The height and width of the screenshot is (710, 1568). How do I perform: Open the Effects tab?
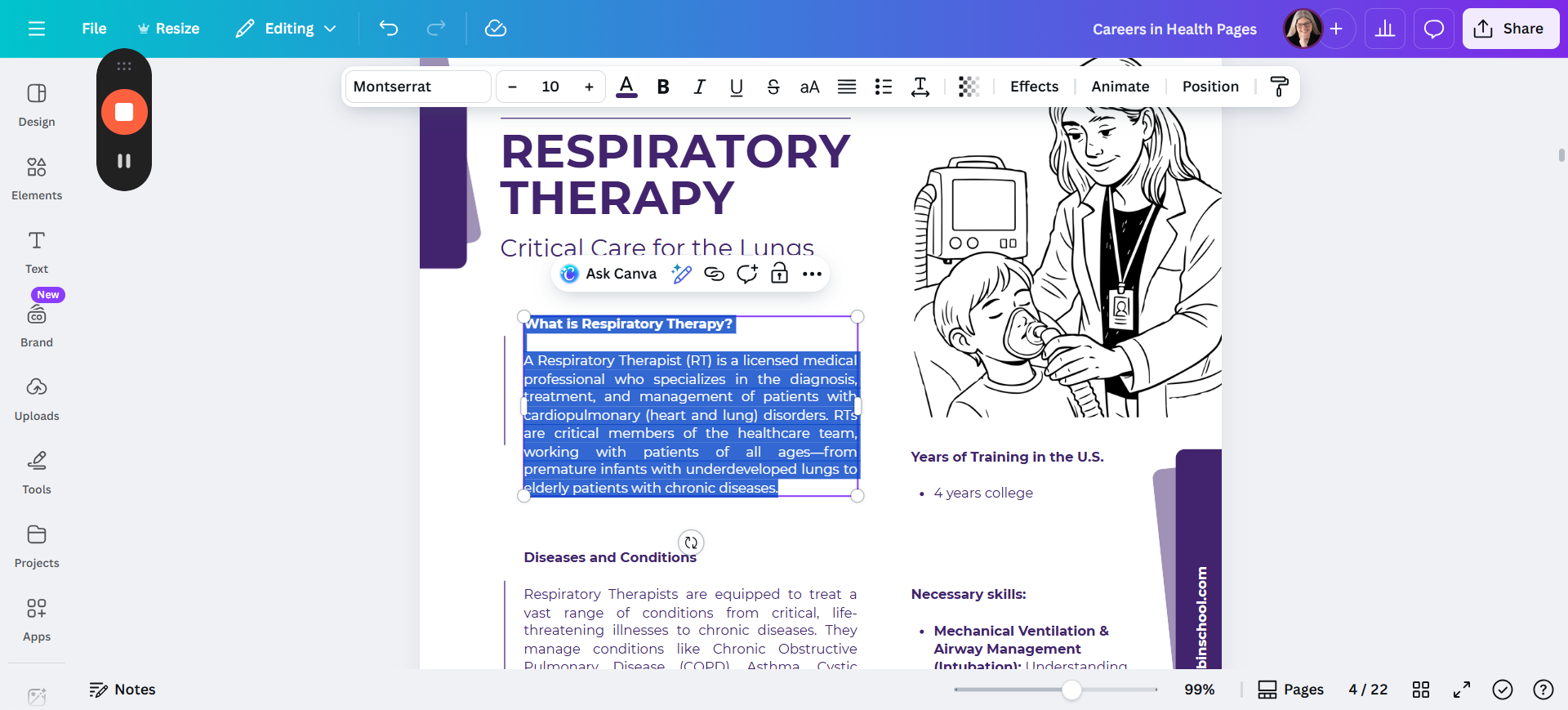point(1034,87)
